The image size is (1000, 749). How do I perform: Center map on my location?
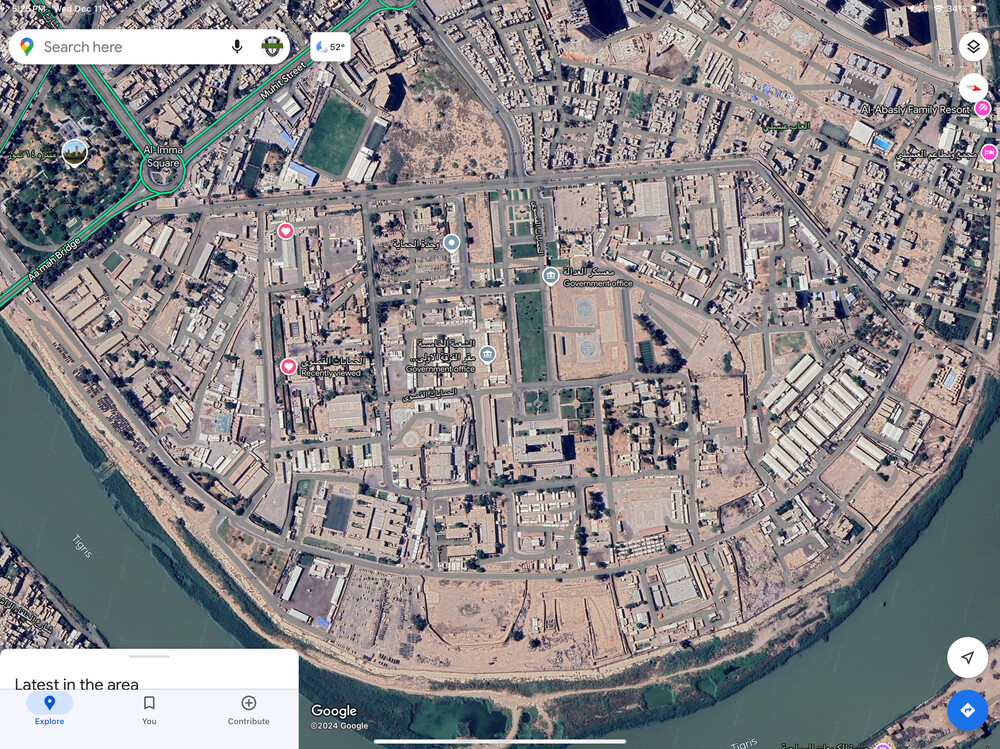(x=967, y=657)
